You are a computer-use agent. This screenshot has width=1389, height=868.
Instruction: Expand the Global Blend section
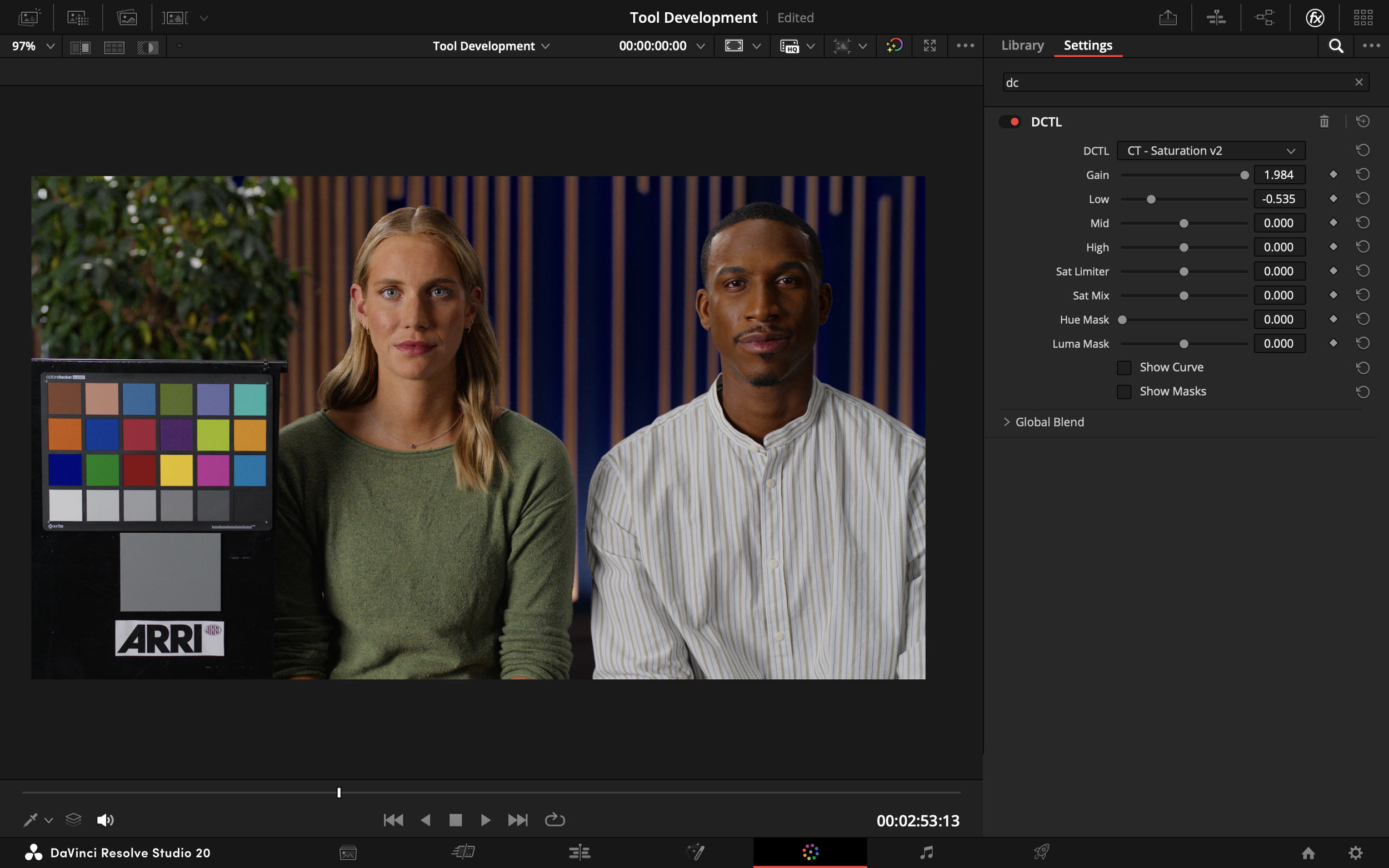click(1007, 422)
